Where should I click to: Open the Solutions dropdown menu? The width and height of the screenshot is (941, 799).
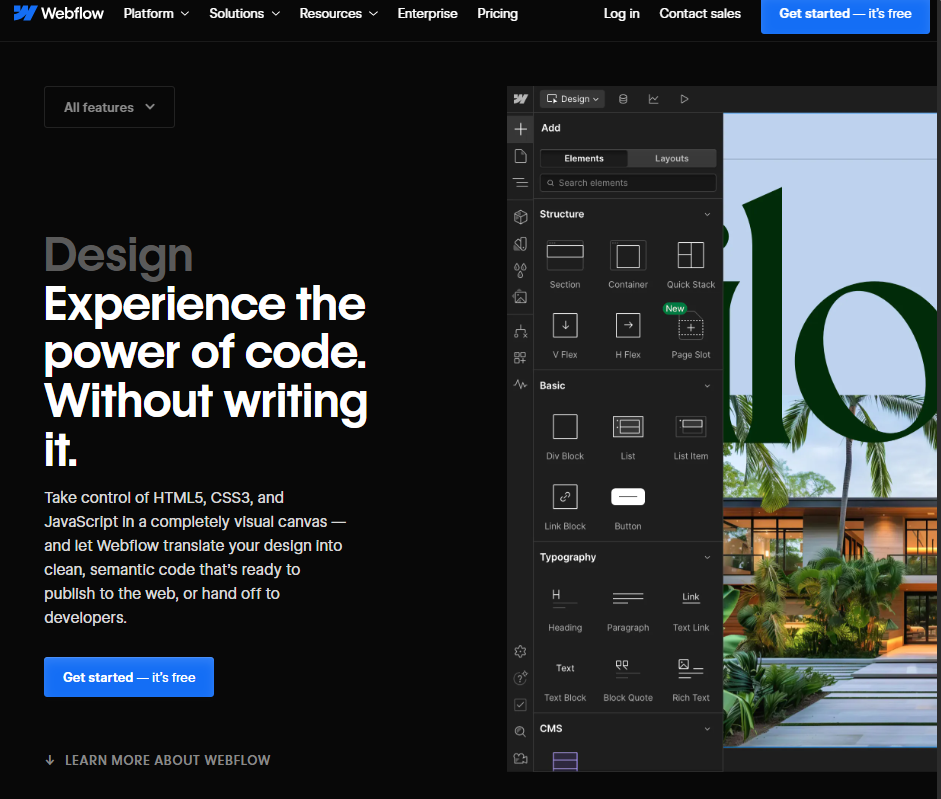pos(244,13)
